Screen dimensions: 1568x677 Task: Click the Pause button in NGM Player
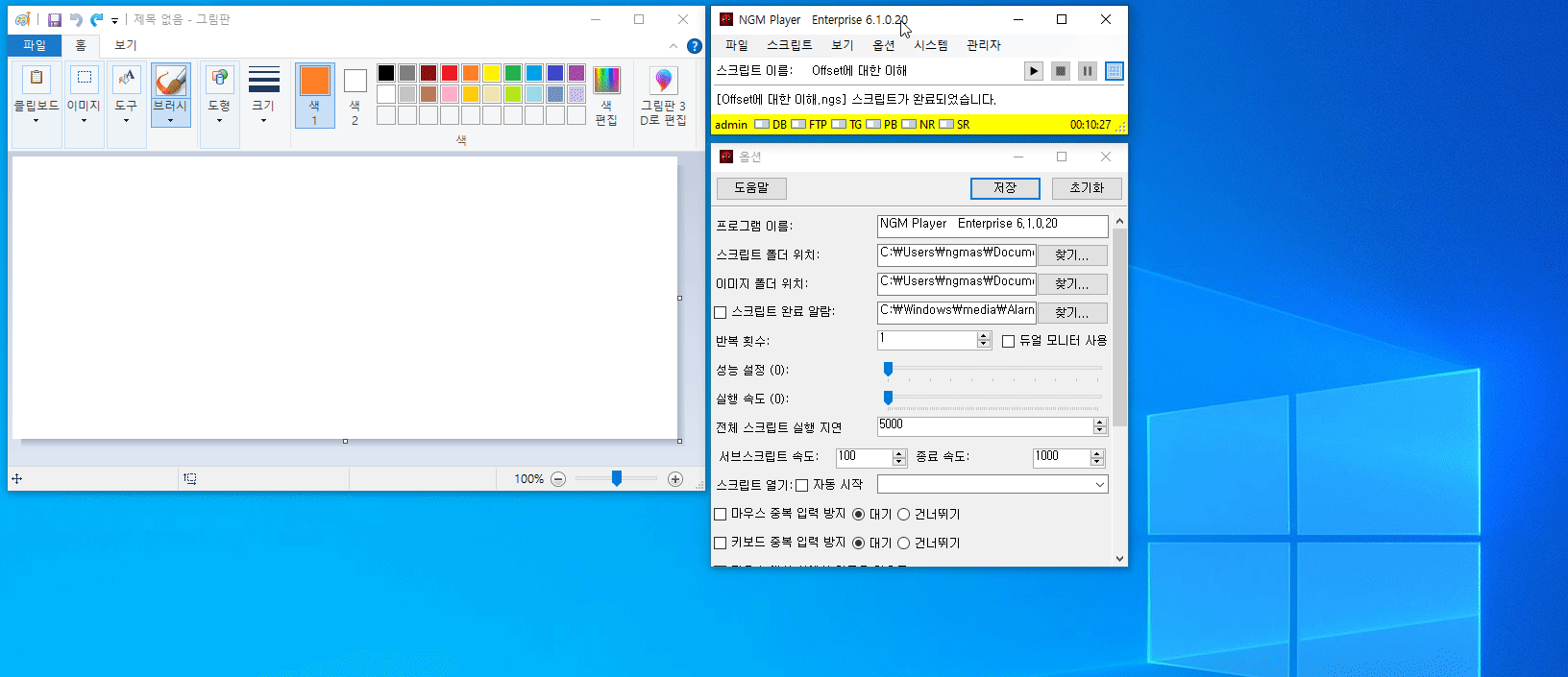[1088, 71]
